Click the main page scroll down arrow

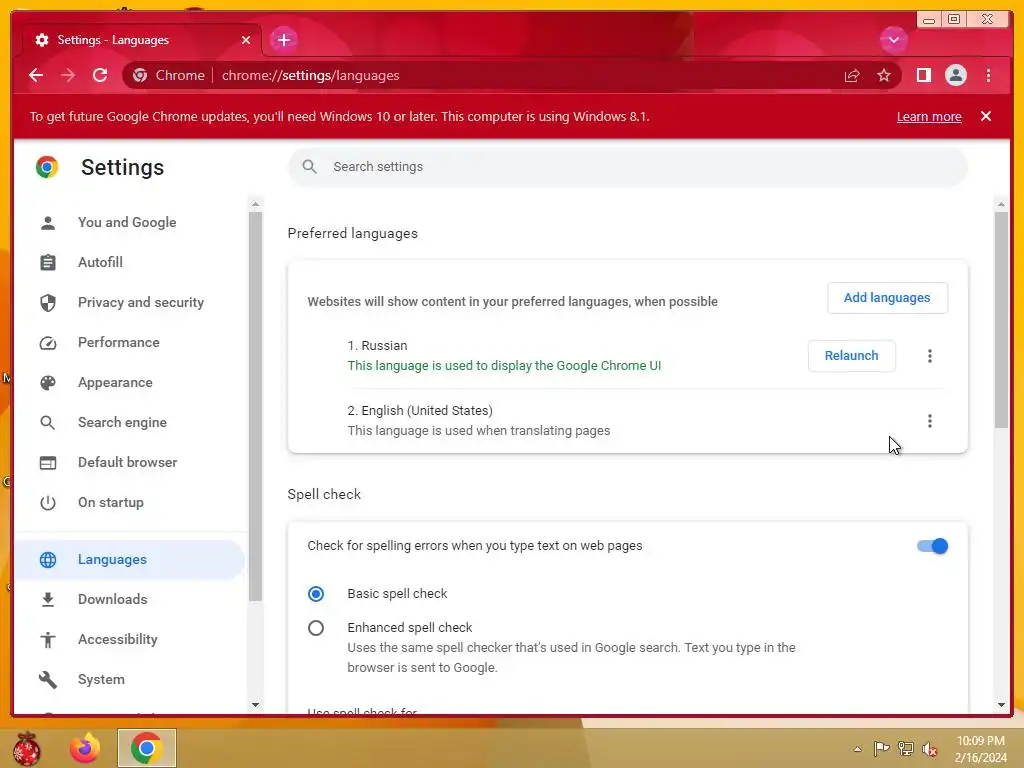(x=1001, y=705)
